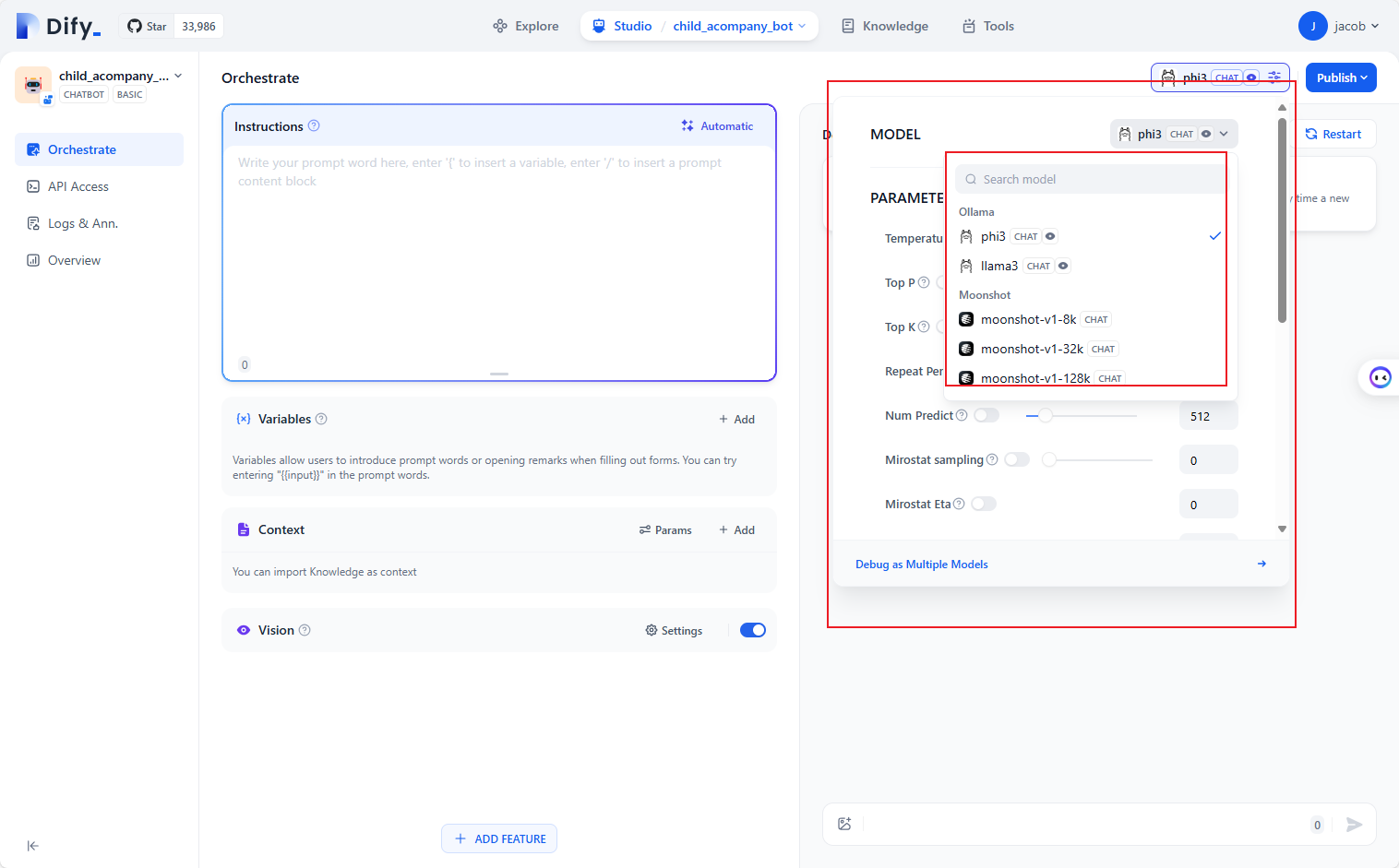This screenshot has width=1399, height=868.
Task: Click the Mirostat sampling slider handle
Action: (1049, 459)
